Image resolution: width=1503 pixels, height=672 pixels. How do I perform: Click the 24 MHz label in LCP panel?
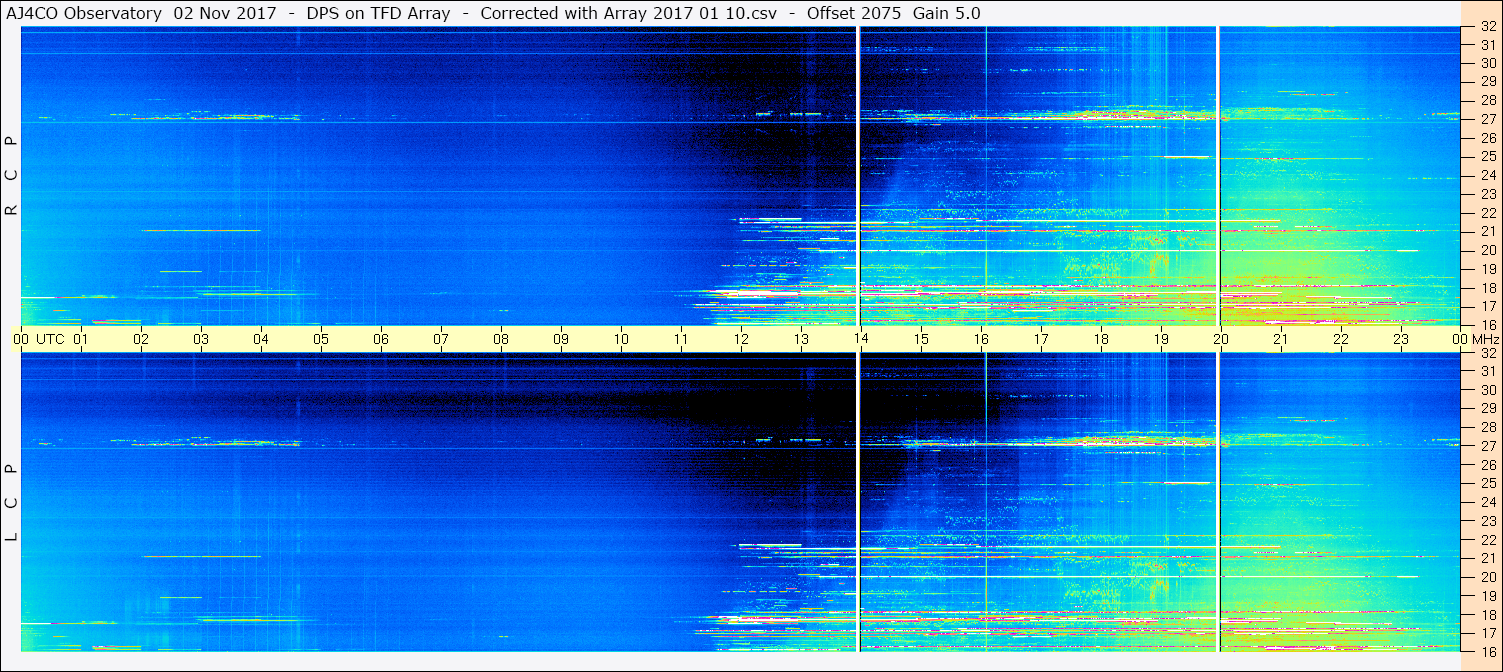click(1487, 502)
